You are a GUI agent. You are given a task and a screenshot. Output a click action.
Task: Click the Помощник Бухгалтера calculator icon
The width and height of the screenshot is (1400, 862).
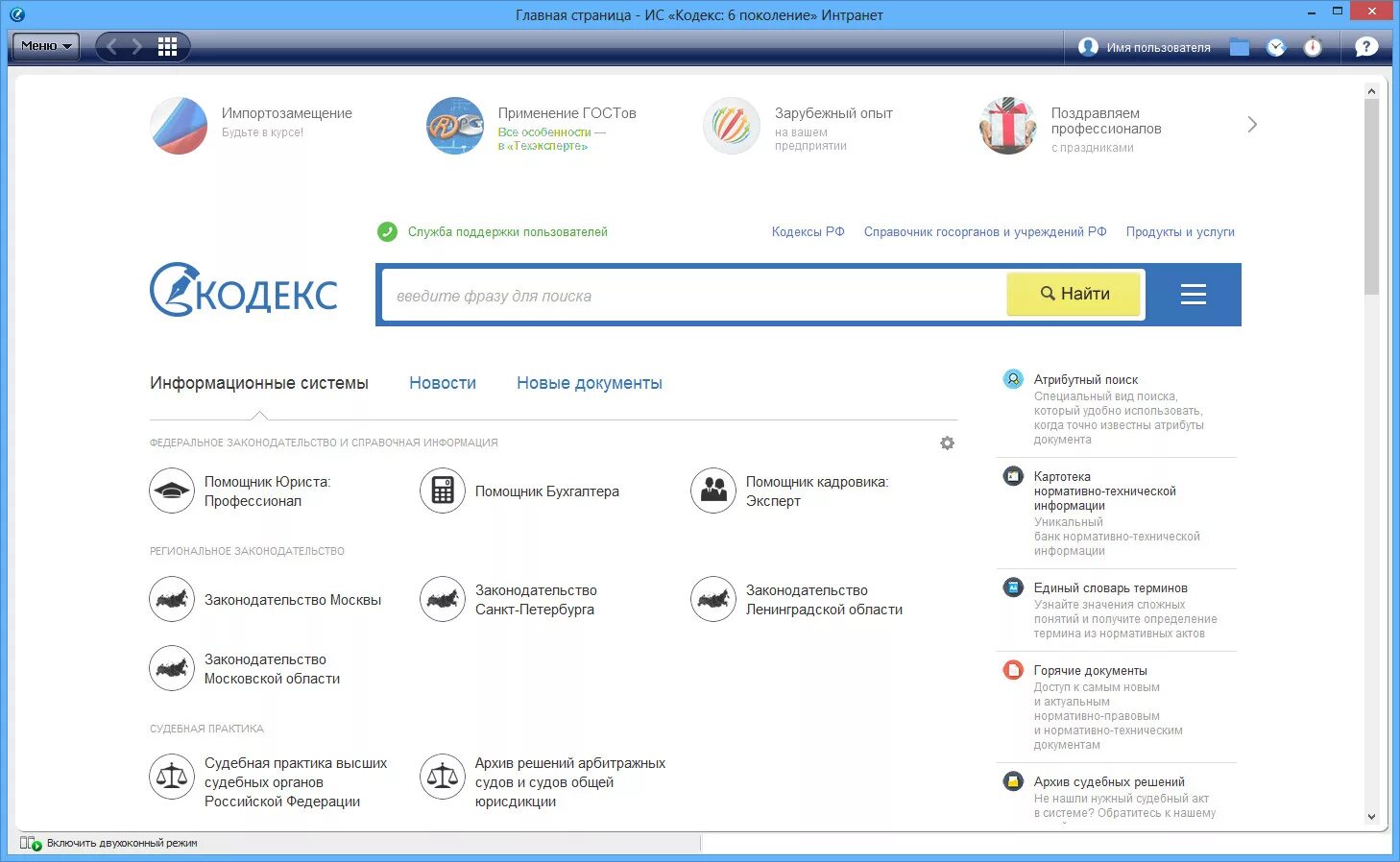[x=443, y=491]
